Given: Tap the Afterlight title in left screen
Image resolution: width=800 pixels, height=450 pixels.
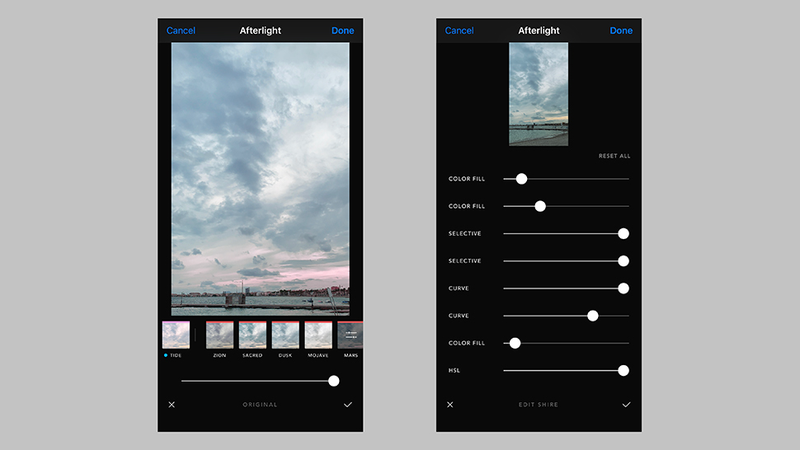Looking at the screenshot, I should coord(260,31).
